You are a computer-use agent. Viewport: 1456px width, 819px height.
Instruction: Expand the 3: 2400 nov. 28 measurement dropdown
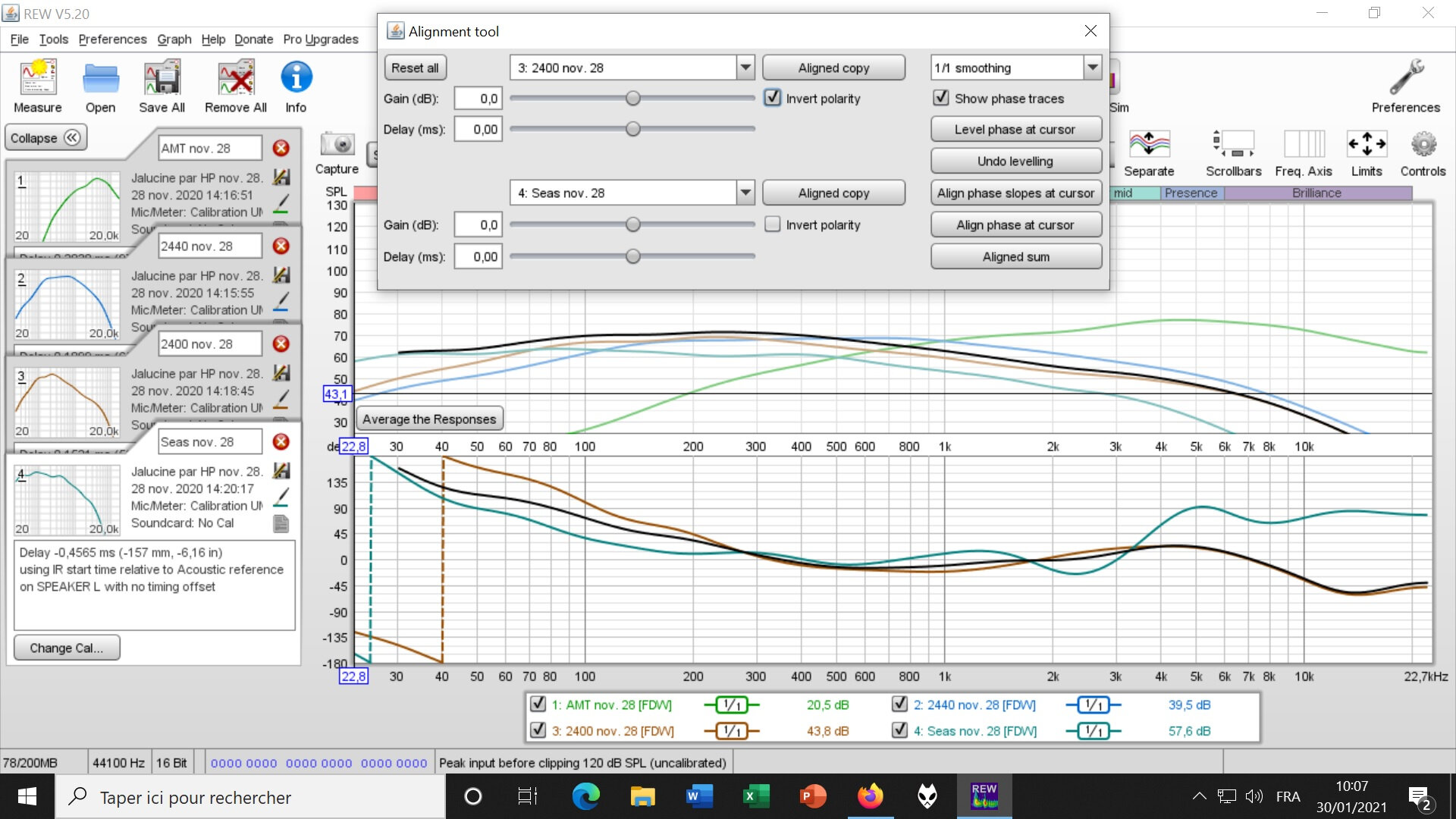745,67
